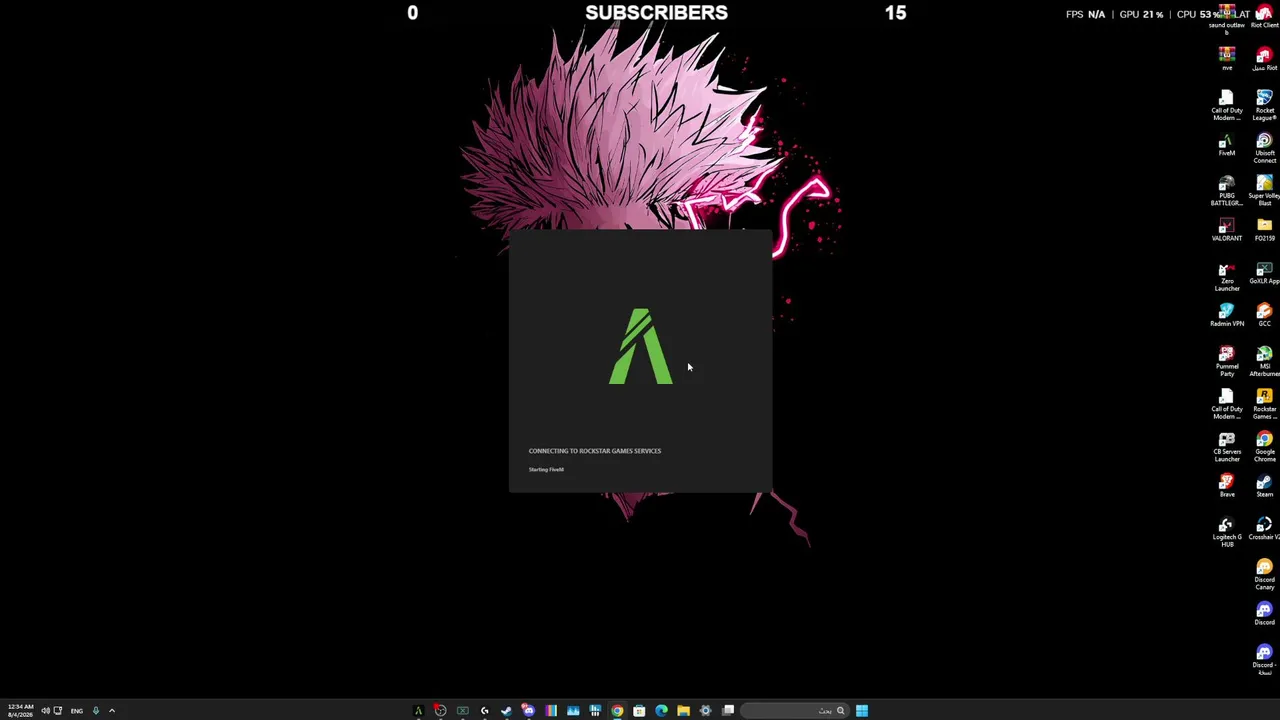1280x720 pixels.
Task: Click the "SUBSCRIBERS" overlay label
Action: pyautogui.click(x=656, y=13)
